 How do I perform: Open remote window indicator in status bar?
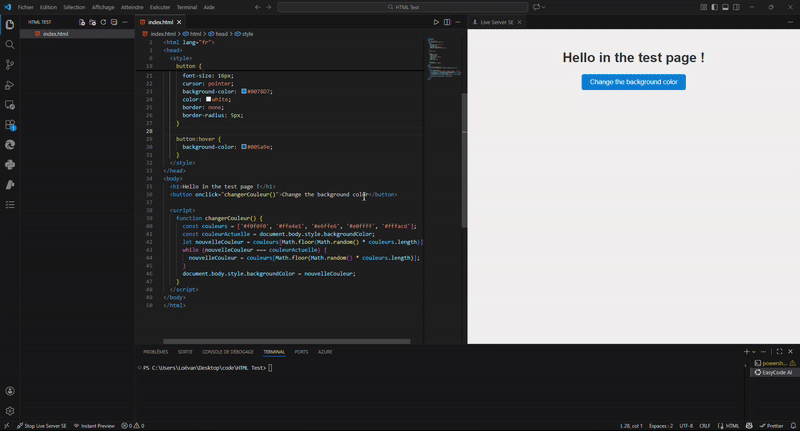point(6,426)
